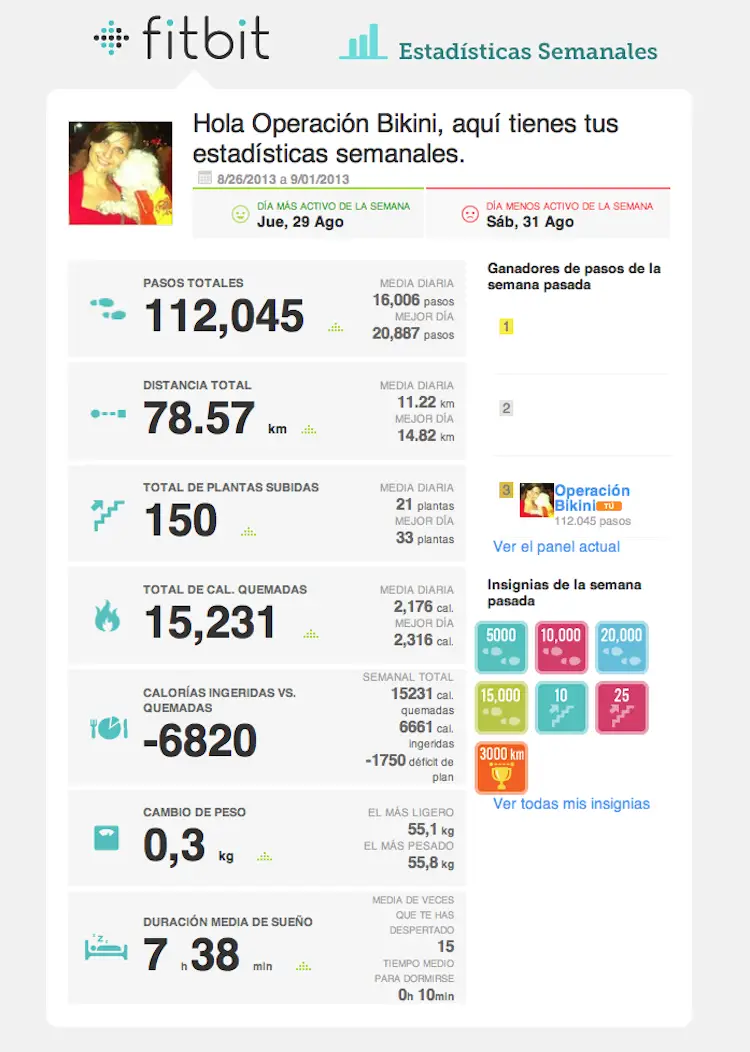This screenshot has width=750, height=1052.
Task: Click the staircase icon for plantas subidas
Action: tap(108, 515)
